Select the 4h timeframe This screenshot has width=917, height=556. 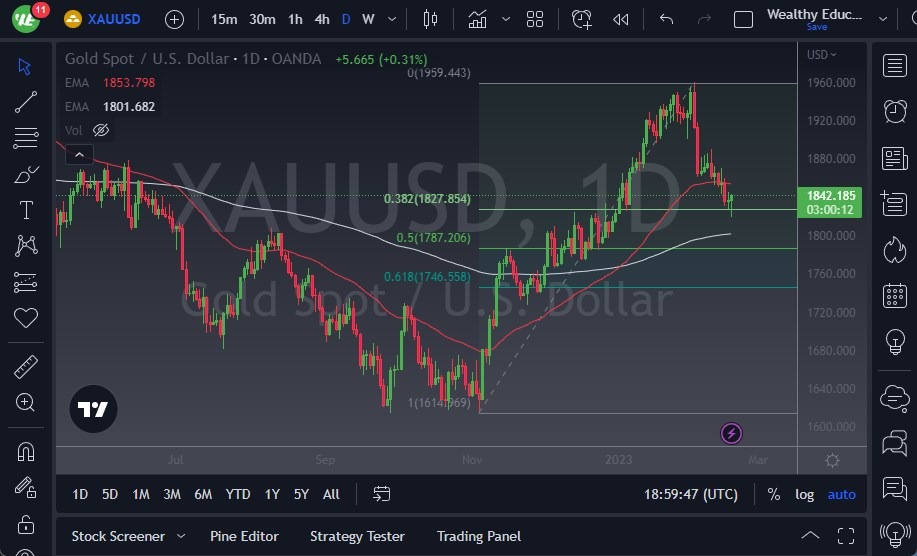[x=322, y=19]
